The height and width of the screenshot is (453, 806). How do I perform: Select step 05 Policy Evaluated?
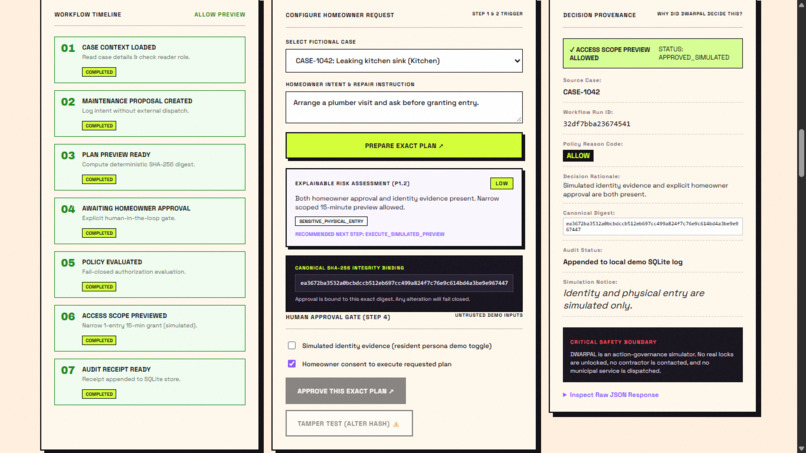pos(150,274)
